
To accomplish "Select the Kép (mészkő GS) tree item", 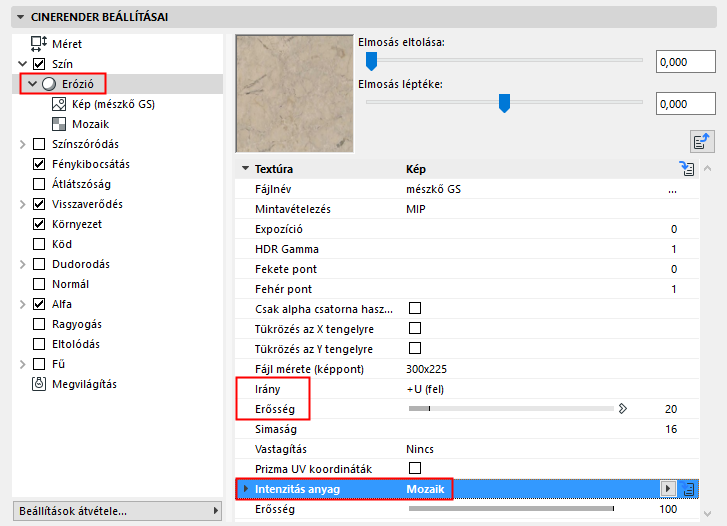I will point(113,104).
